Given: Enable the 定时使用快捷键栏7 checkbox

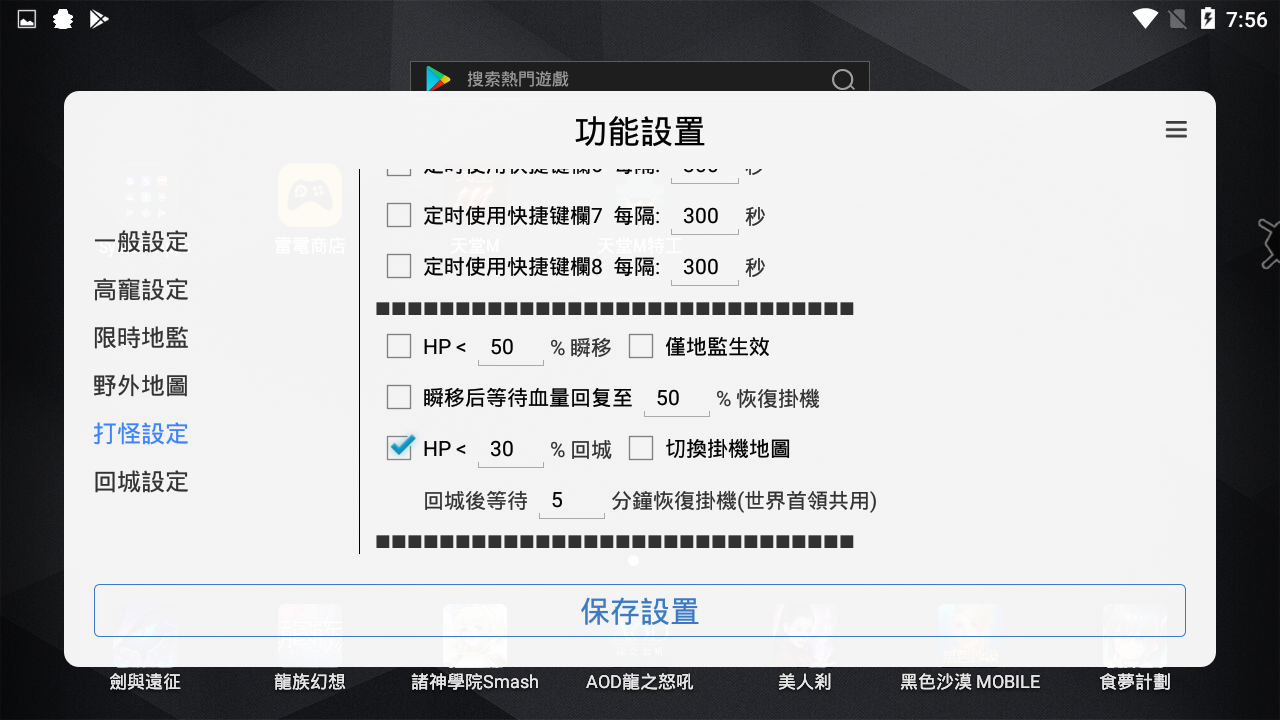Looking at the screenshot, I should [x=398, y=215].
